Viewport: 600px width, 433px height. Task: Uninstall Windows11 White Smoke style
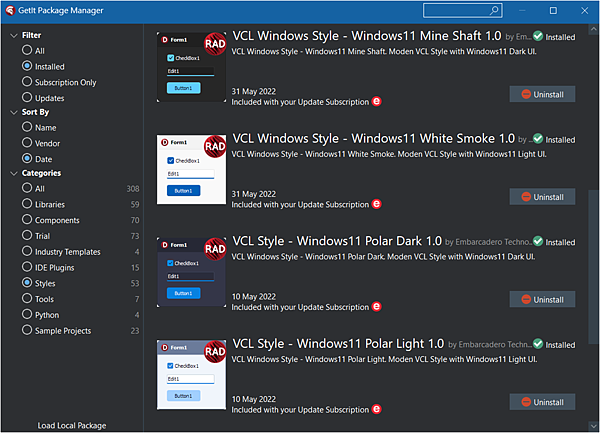click(542, 197)
